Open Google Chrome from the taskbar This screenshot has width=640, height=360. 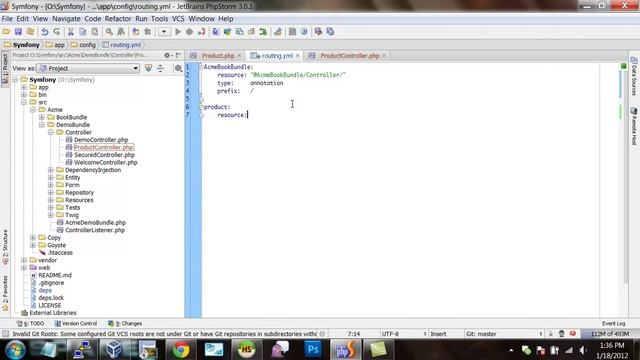coord(181,350)
